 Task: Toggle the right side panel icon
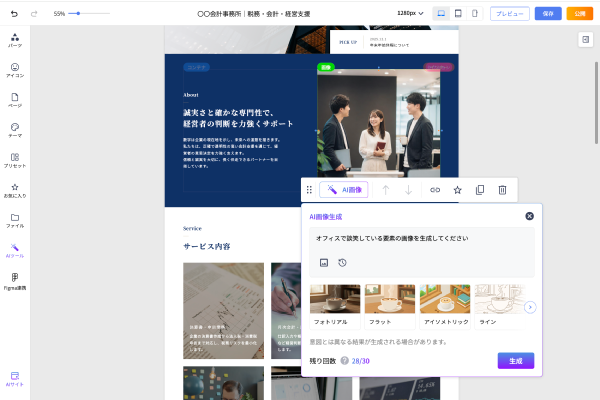click(585, 39)
